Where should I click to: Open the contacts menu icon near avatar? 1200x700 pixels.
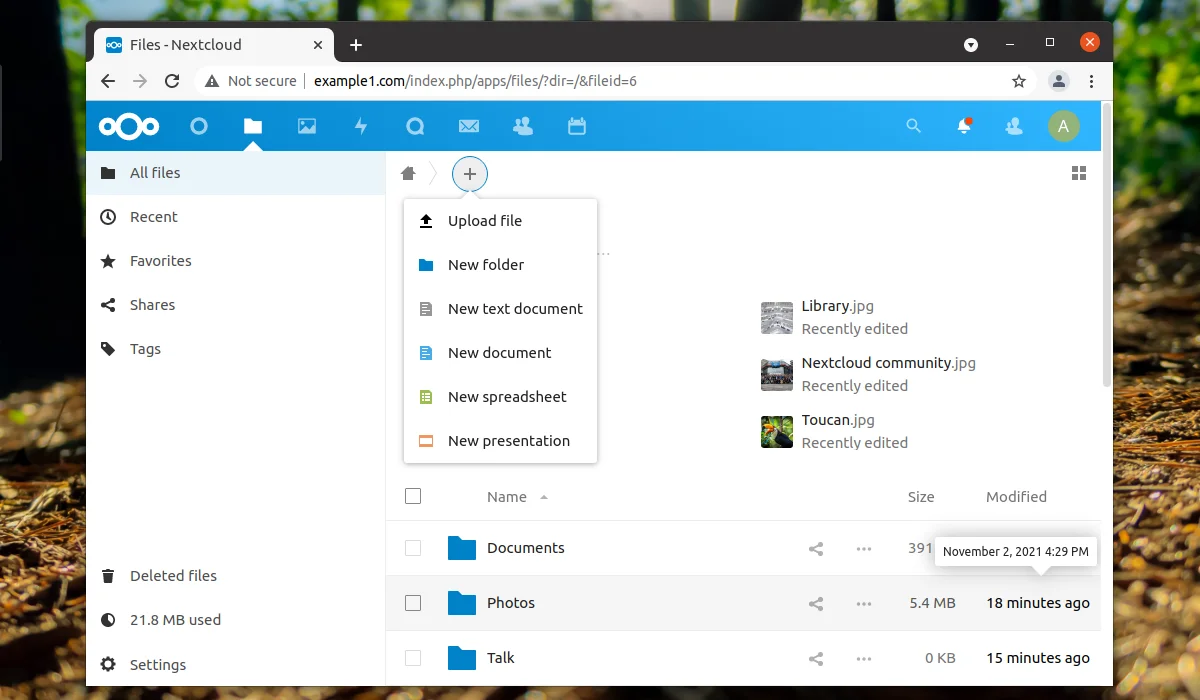coord(1014,126)
